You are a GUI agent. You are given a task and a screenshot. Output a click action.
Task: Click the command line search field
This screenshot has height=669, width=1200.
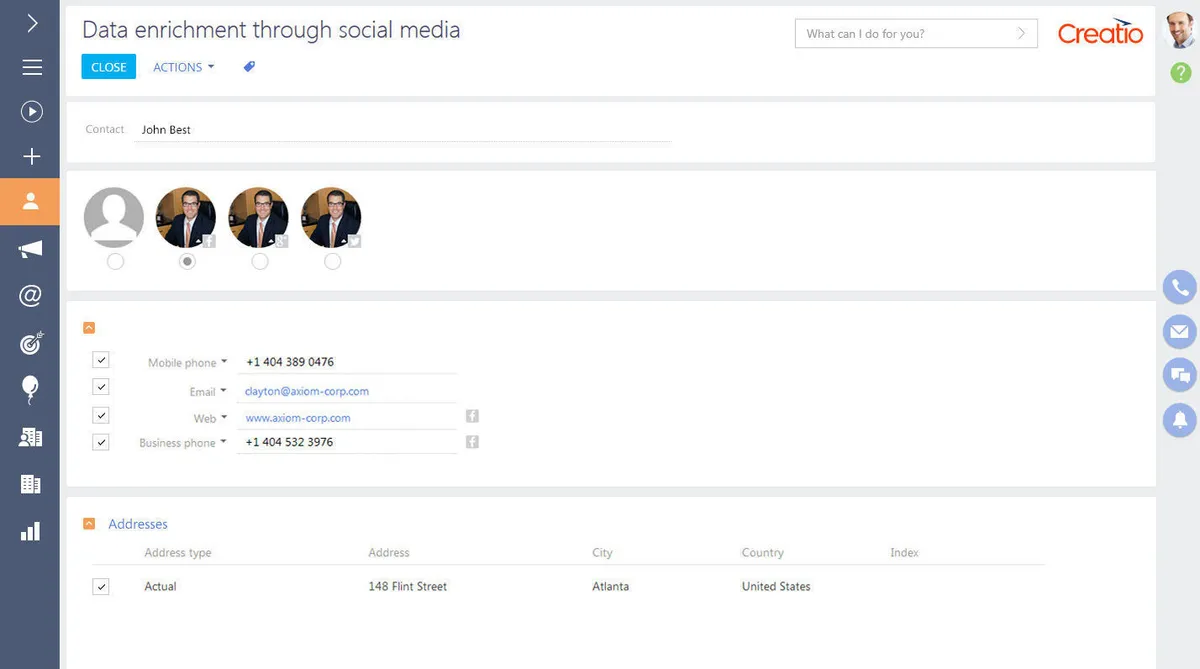[905, 34]
